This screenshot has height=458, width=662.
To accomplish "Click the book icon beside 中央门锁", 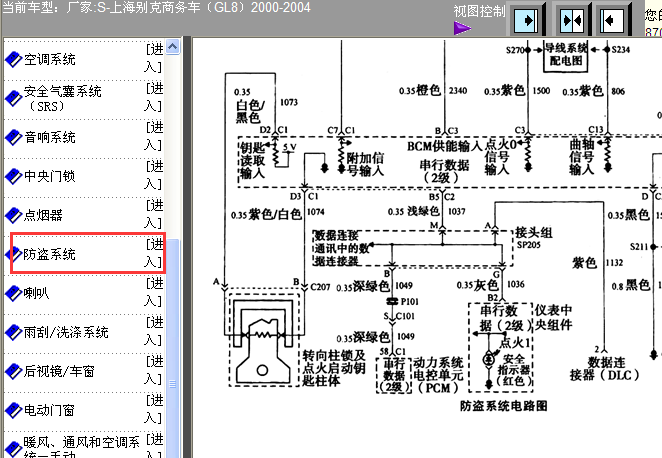I will tap(13, 176).
